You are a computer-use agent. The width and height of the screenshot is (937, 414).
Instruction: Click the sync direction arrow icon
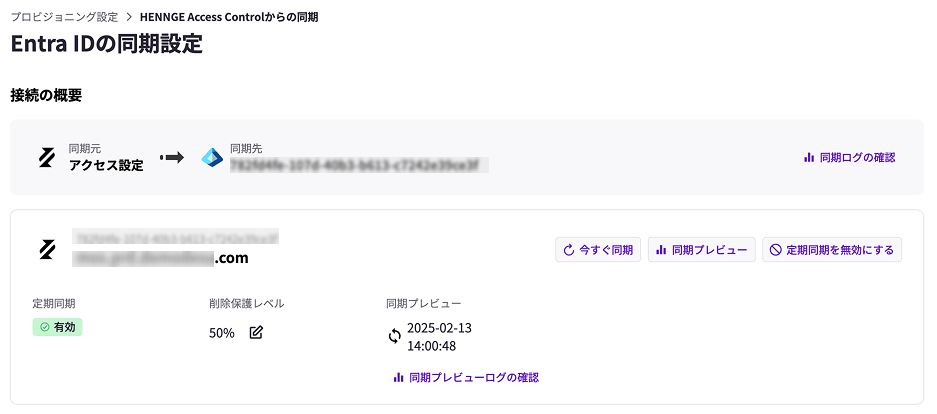(x=172, y=158)
